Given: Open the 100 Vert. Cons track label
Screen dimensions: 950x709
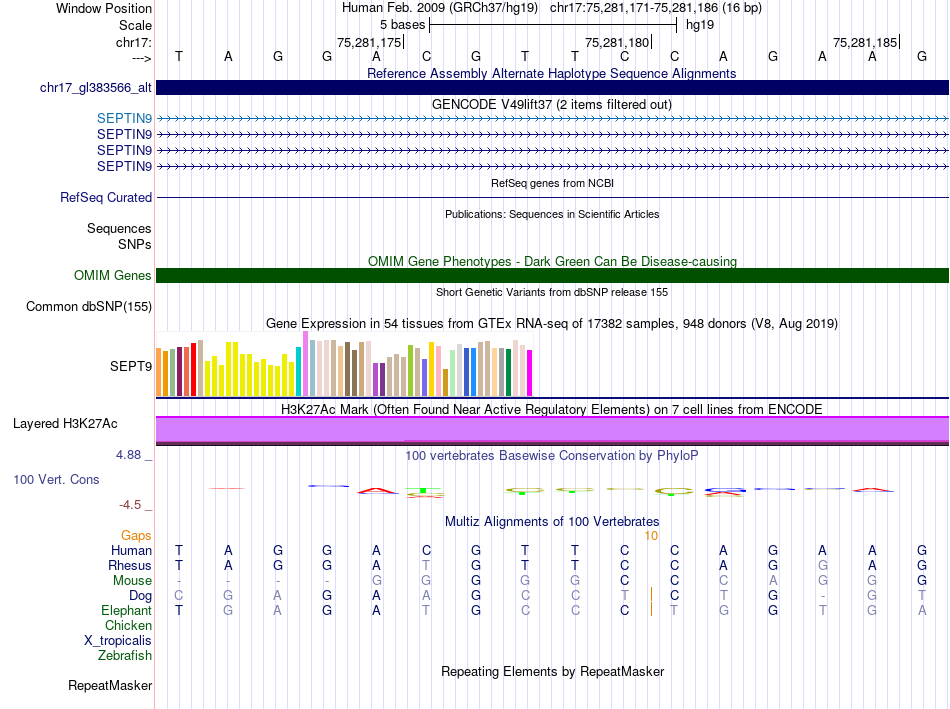Looking at the screenshot, I should point(56,480).
